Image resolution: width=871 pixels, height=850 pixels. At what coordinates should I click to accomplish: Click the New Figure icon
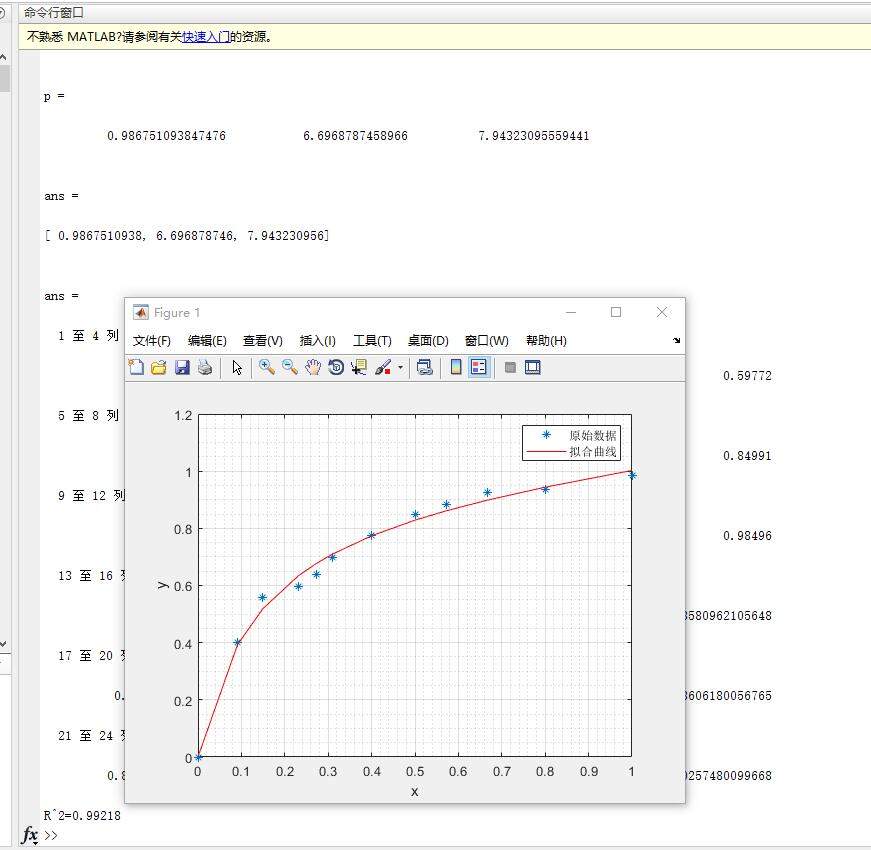pos(136,368)
